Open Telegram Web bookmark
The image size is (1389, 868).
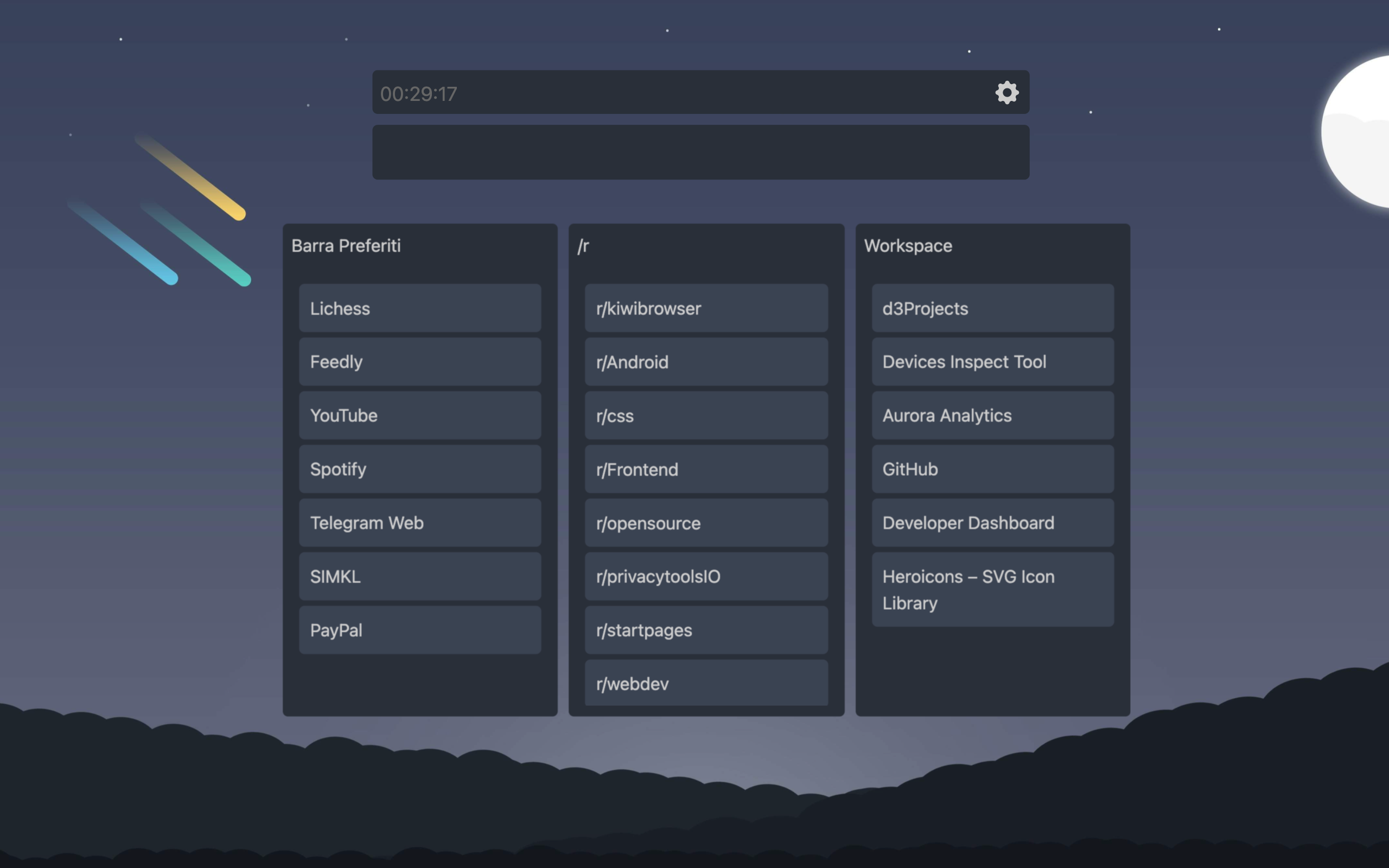(419, 523)
